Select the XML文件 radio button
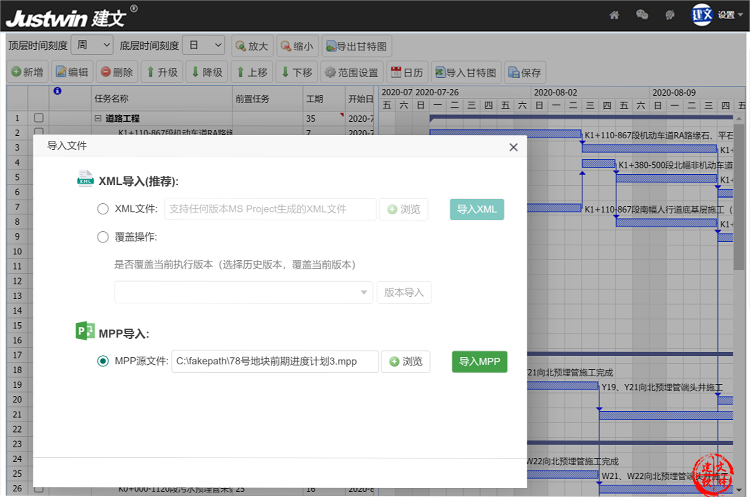The image size is (750, 497). (x=103, y=209)
